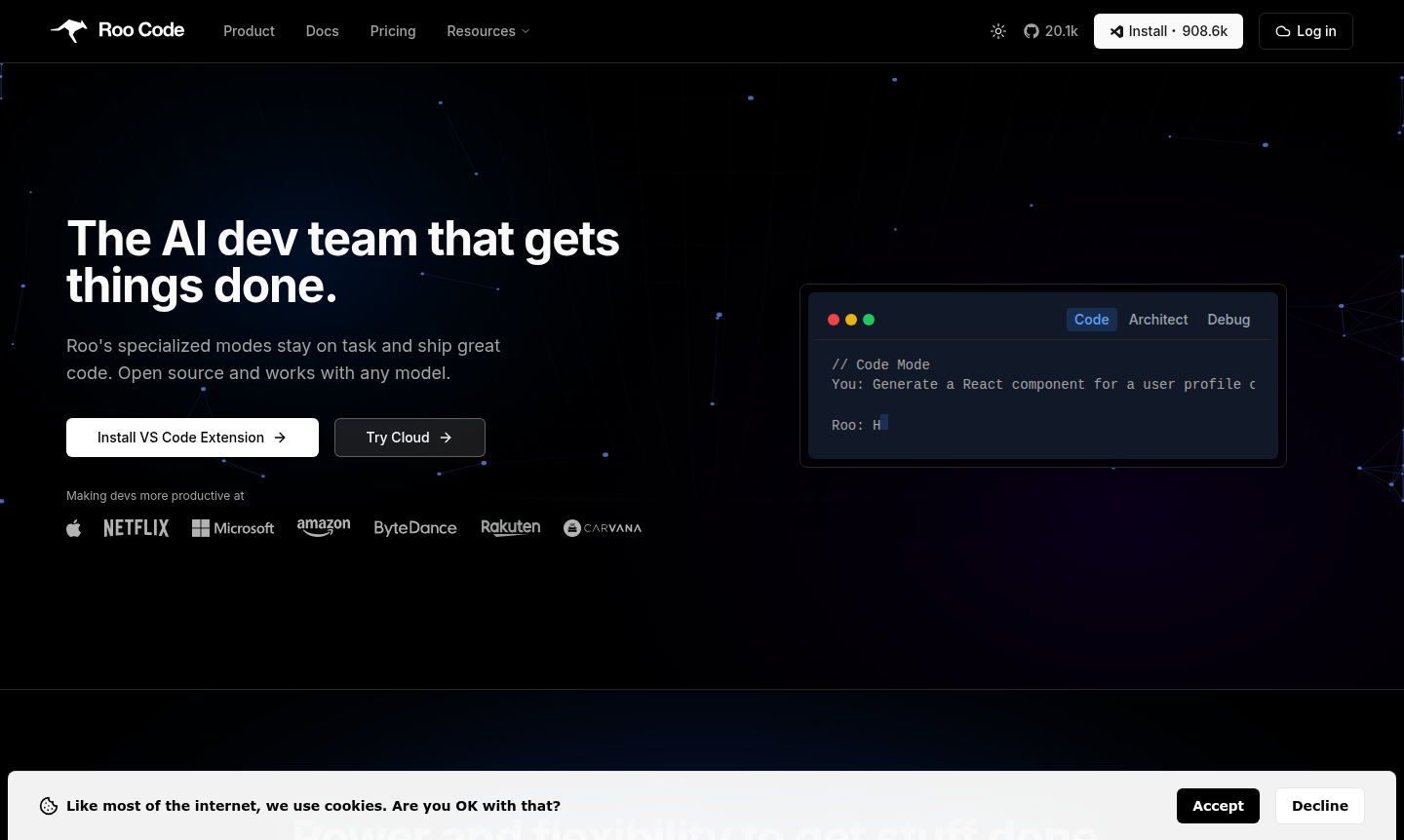Click the Amazon logo
1404x840 pixels.
click(324, 527)
